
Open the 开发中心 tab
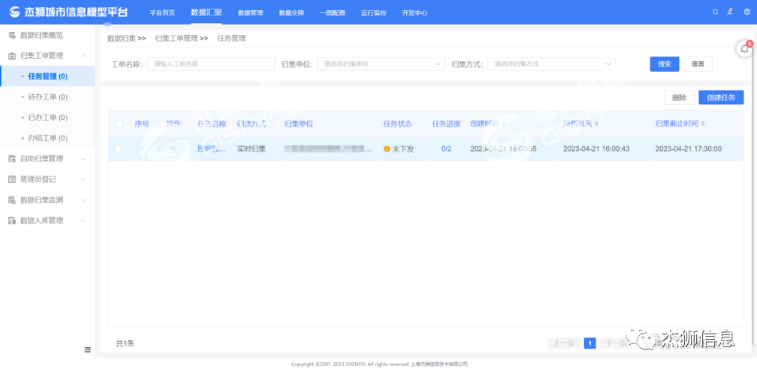pos(415,13)
